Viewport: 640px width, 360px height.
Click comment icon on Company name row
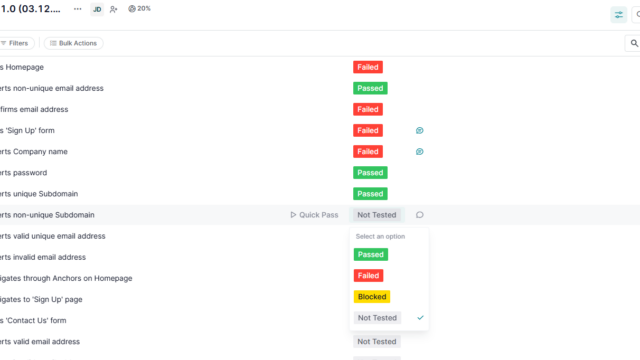(420, 152)
